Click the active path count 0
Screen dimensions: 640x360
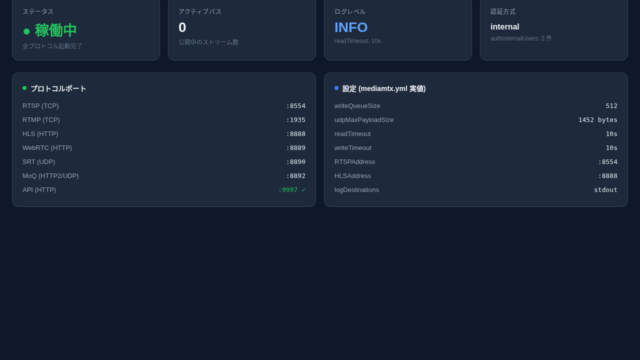[182, 27]
